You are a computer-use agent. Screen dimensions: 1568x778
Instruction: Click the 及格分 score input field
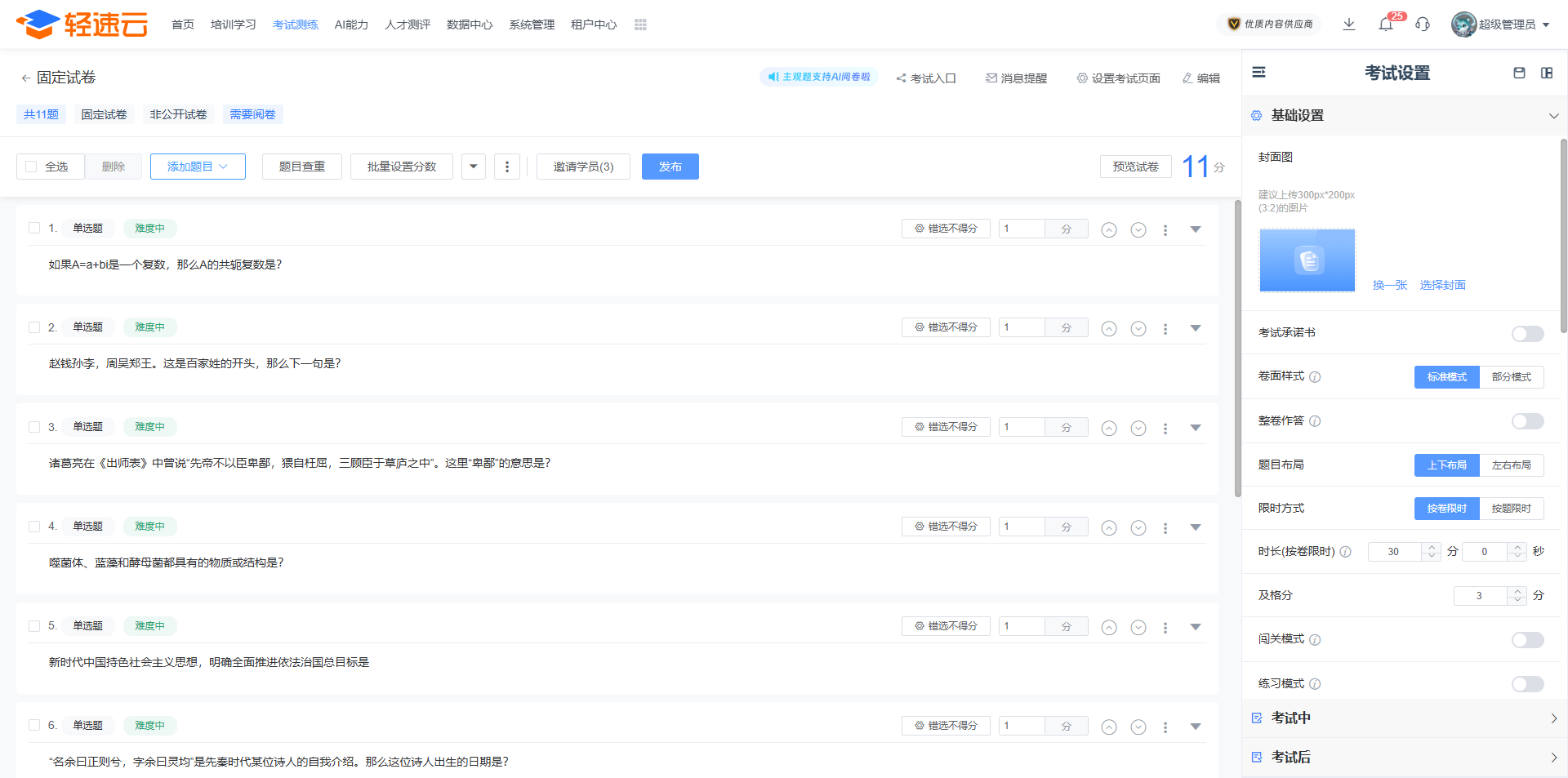(x=1479, y=596)
